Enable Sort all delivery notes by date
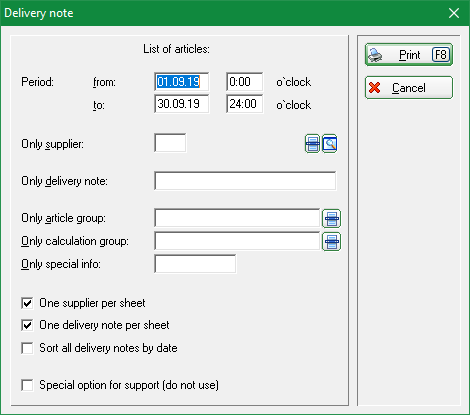This screenshot has height=415, width=470. (27, 348)
